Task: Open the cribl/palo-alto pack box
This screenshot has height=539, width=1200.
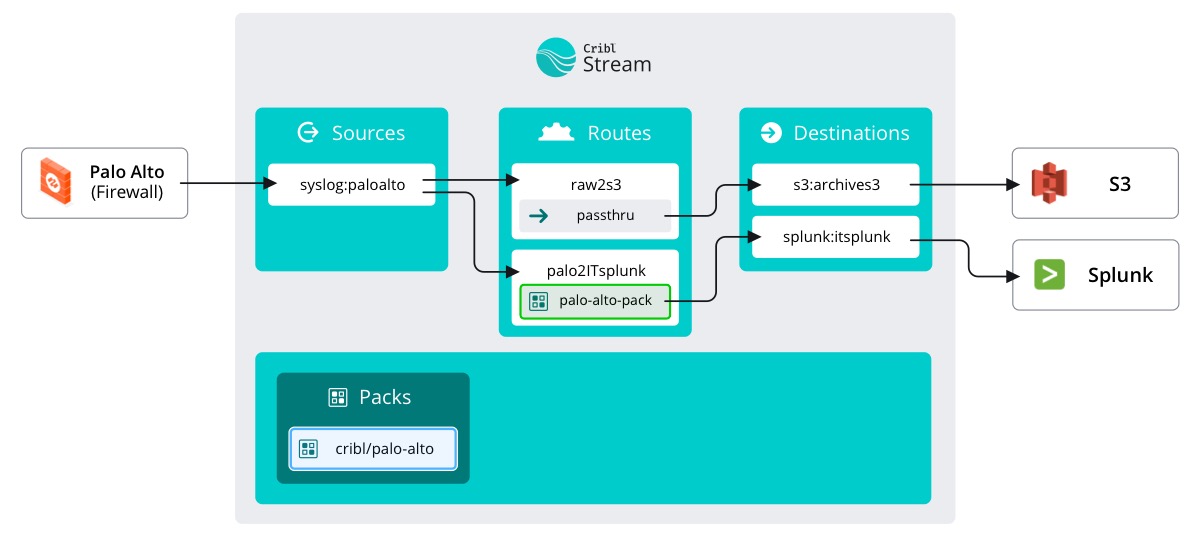Action: tap(373, 449)
